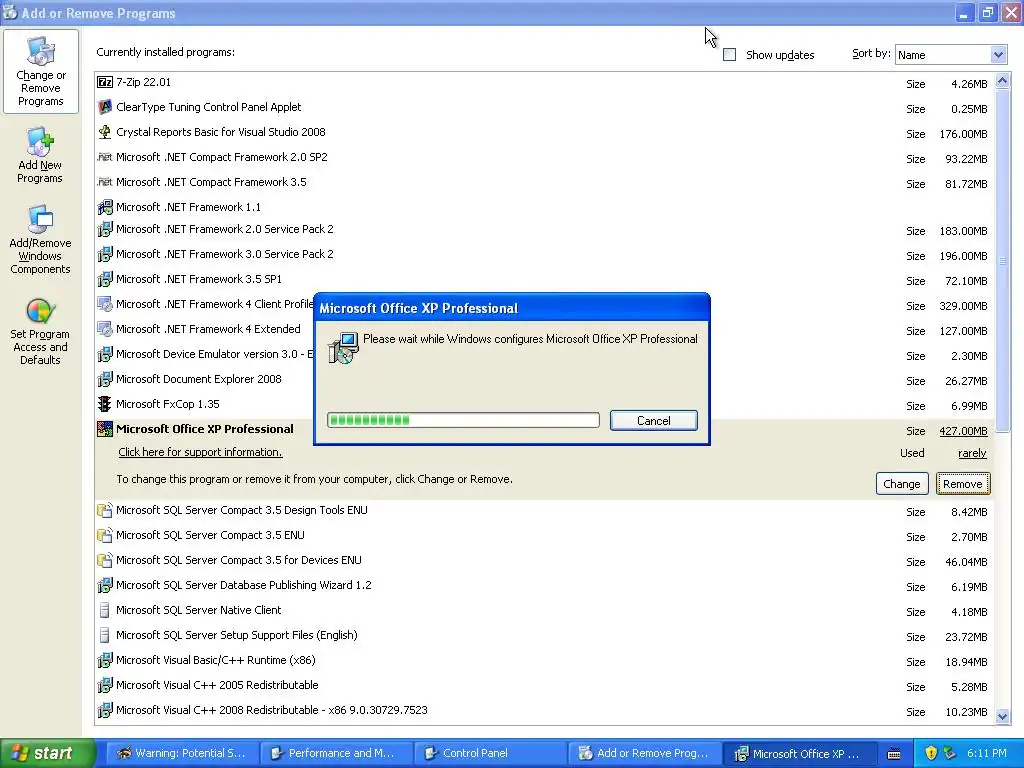
Task: Toggle the Show updates checkbox
Action: coord(729,55)
